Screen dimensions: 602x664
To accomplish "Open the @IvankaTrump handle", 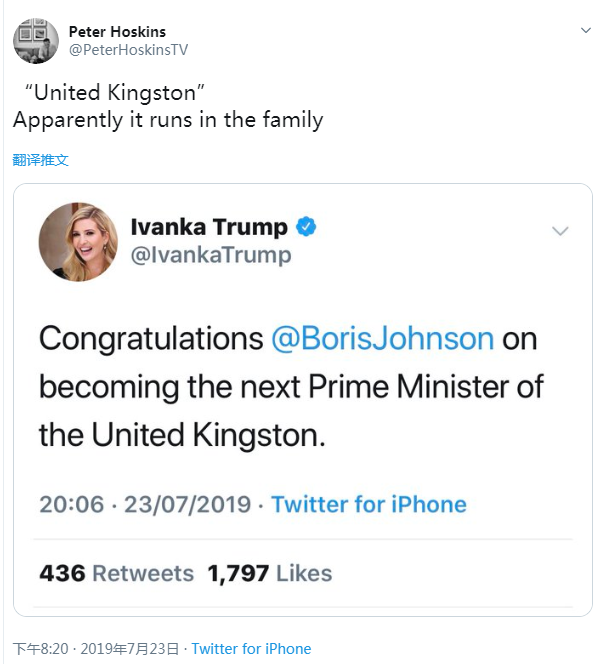I will [x=211, y=255].
